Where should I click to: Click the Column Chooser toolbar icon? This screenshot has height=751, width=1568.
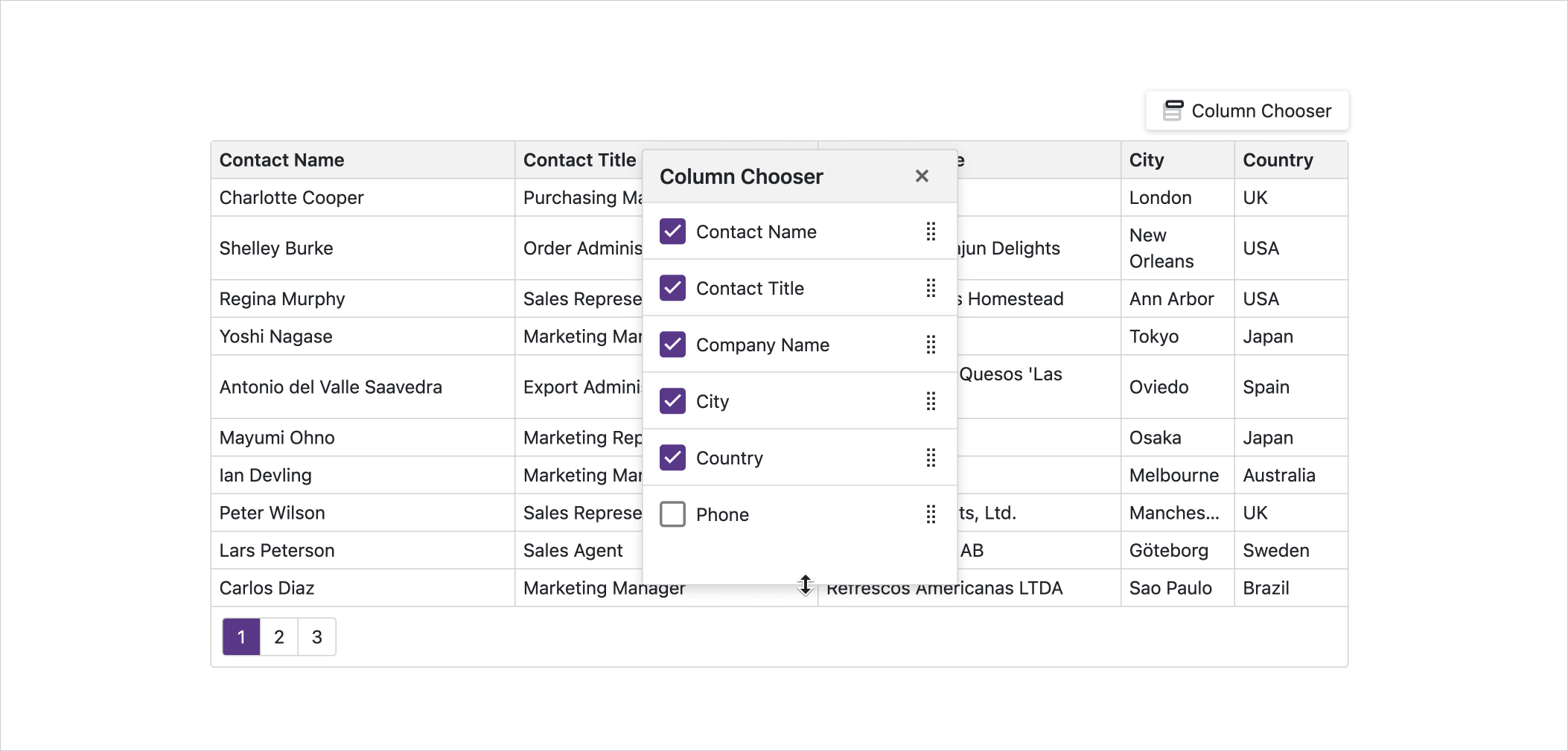coord(1174,110)
